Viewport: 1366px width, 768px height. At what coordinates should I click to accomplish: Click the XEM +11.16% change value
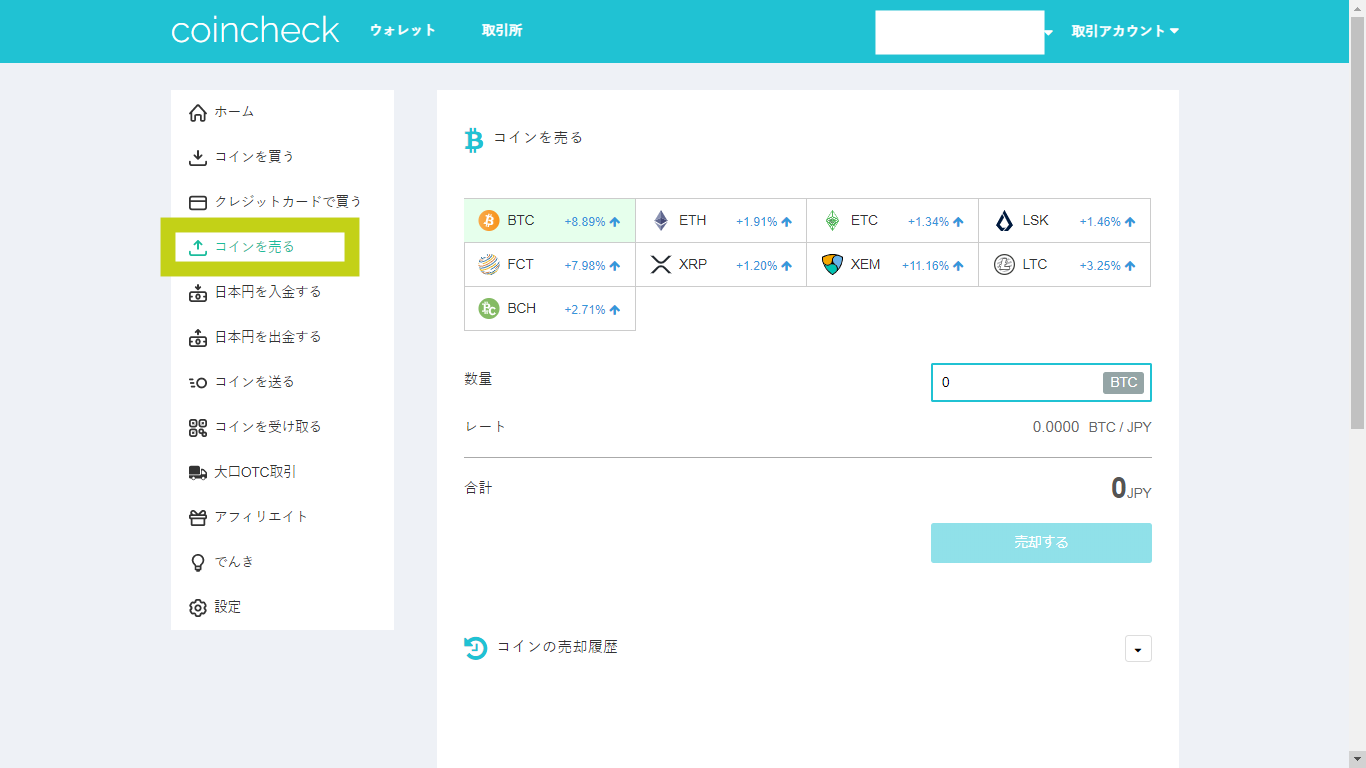click(925, 266)
